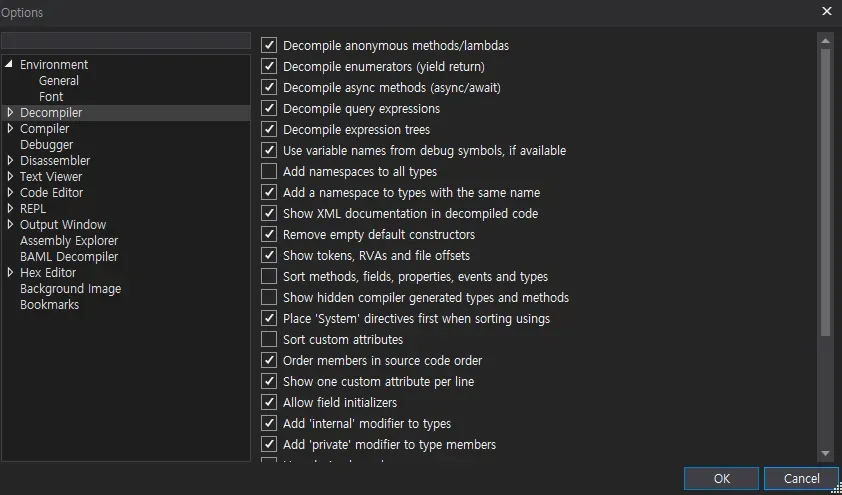This screenshot has height=495, width=842.
Task: Uncheck Decompile anonymous methods/lambdas
Action: [x=269, y=45]
